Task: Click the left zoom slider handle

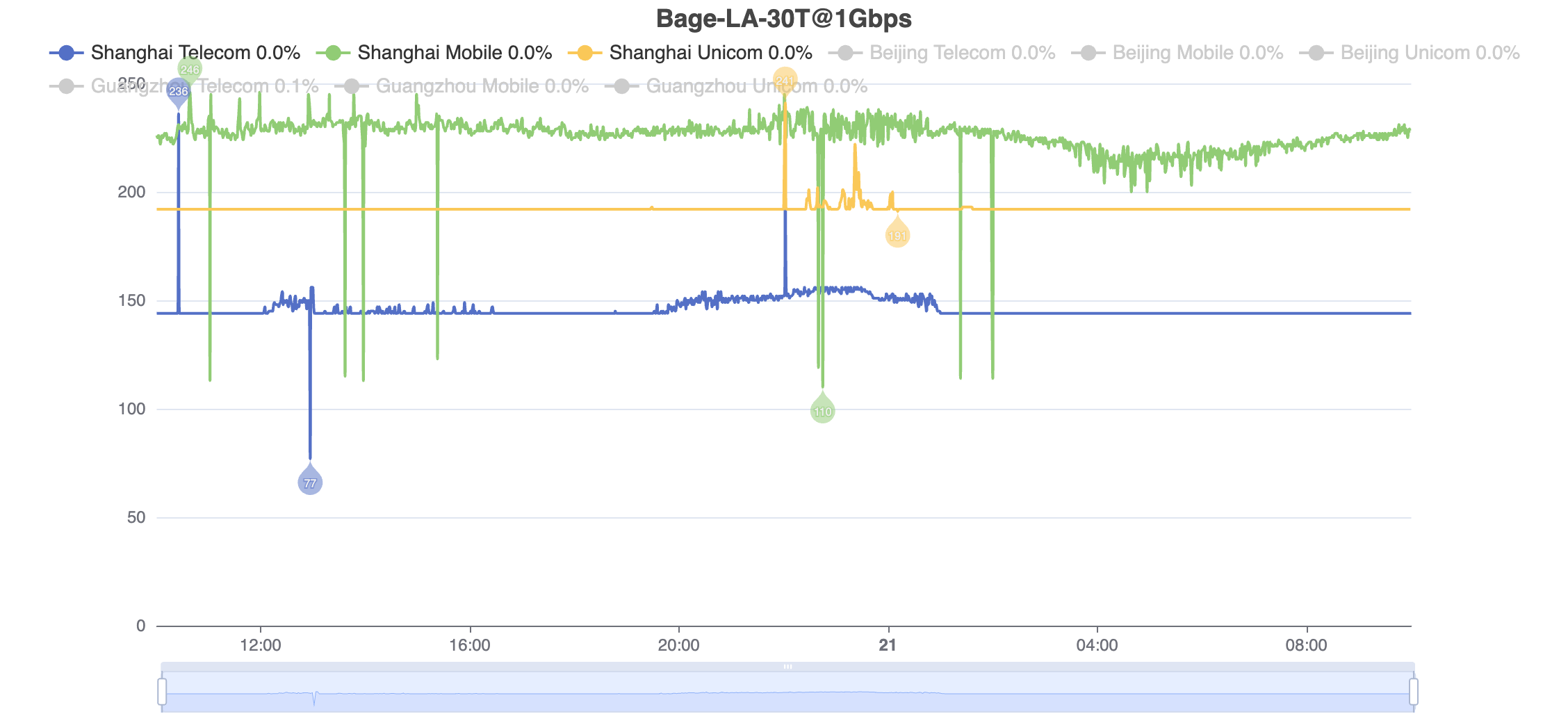Action: tap(162, 692)
